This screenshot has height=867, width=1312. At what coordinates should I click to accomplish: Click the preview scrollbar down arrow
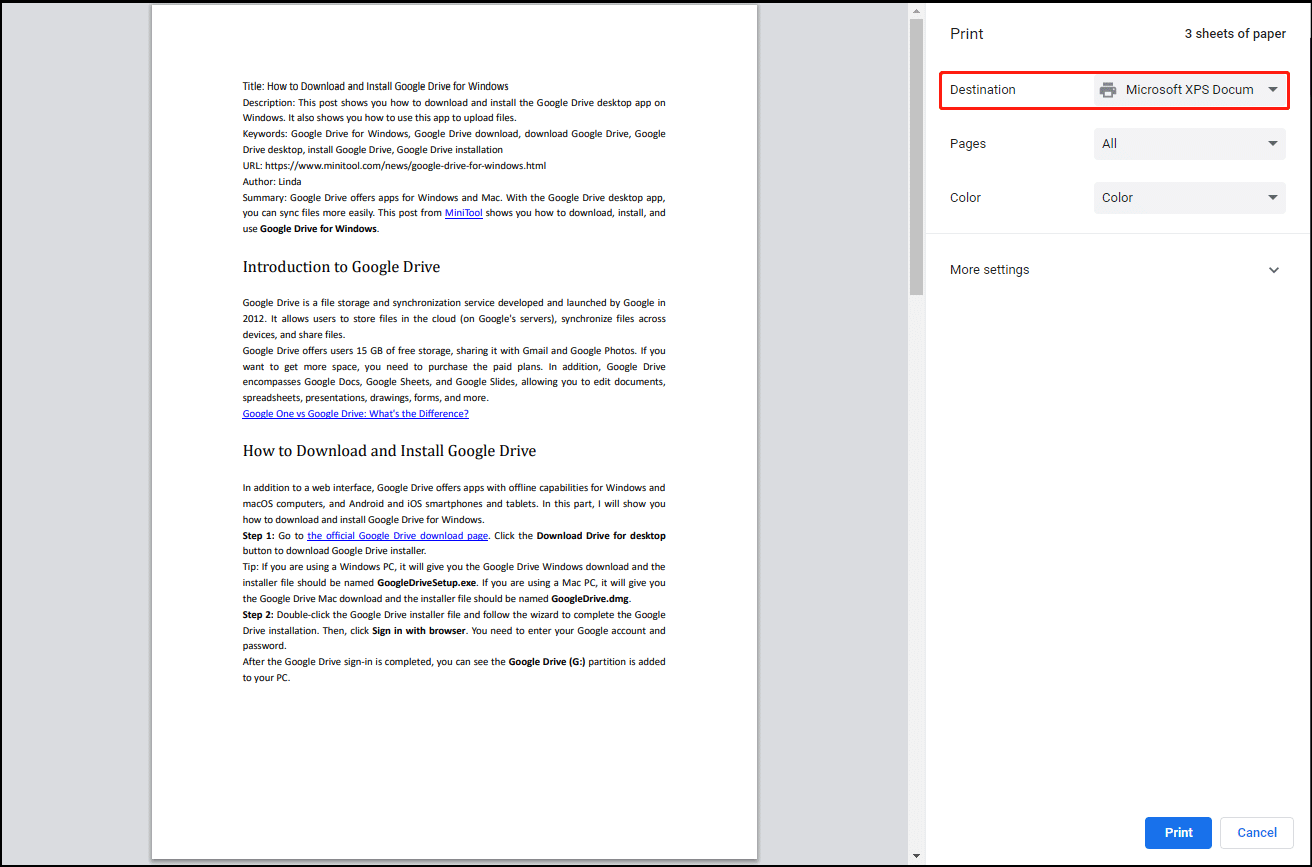[916, 856]
